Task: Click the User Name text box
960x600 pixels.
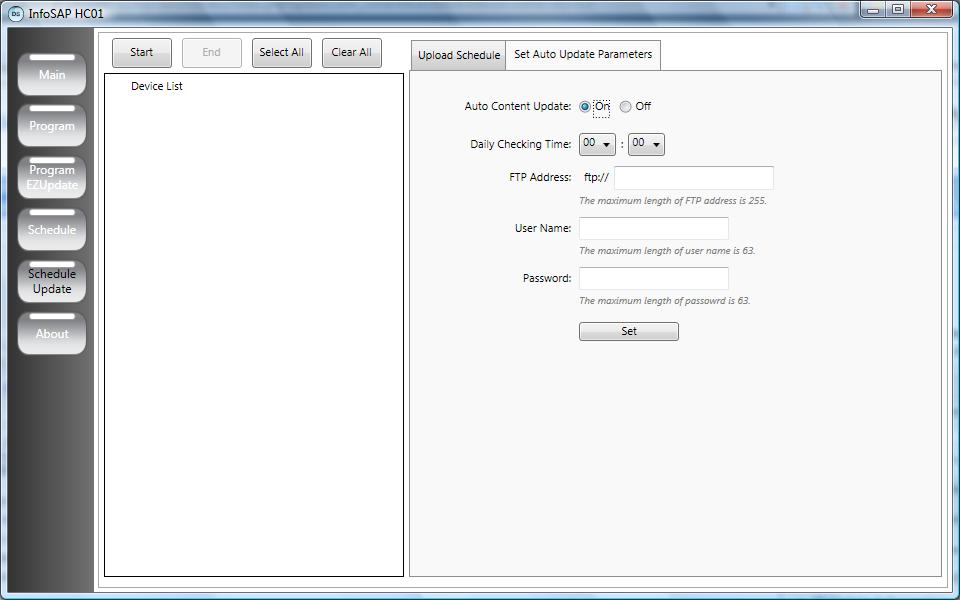Action: click(x=653, y=228)
